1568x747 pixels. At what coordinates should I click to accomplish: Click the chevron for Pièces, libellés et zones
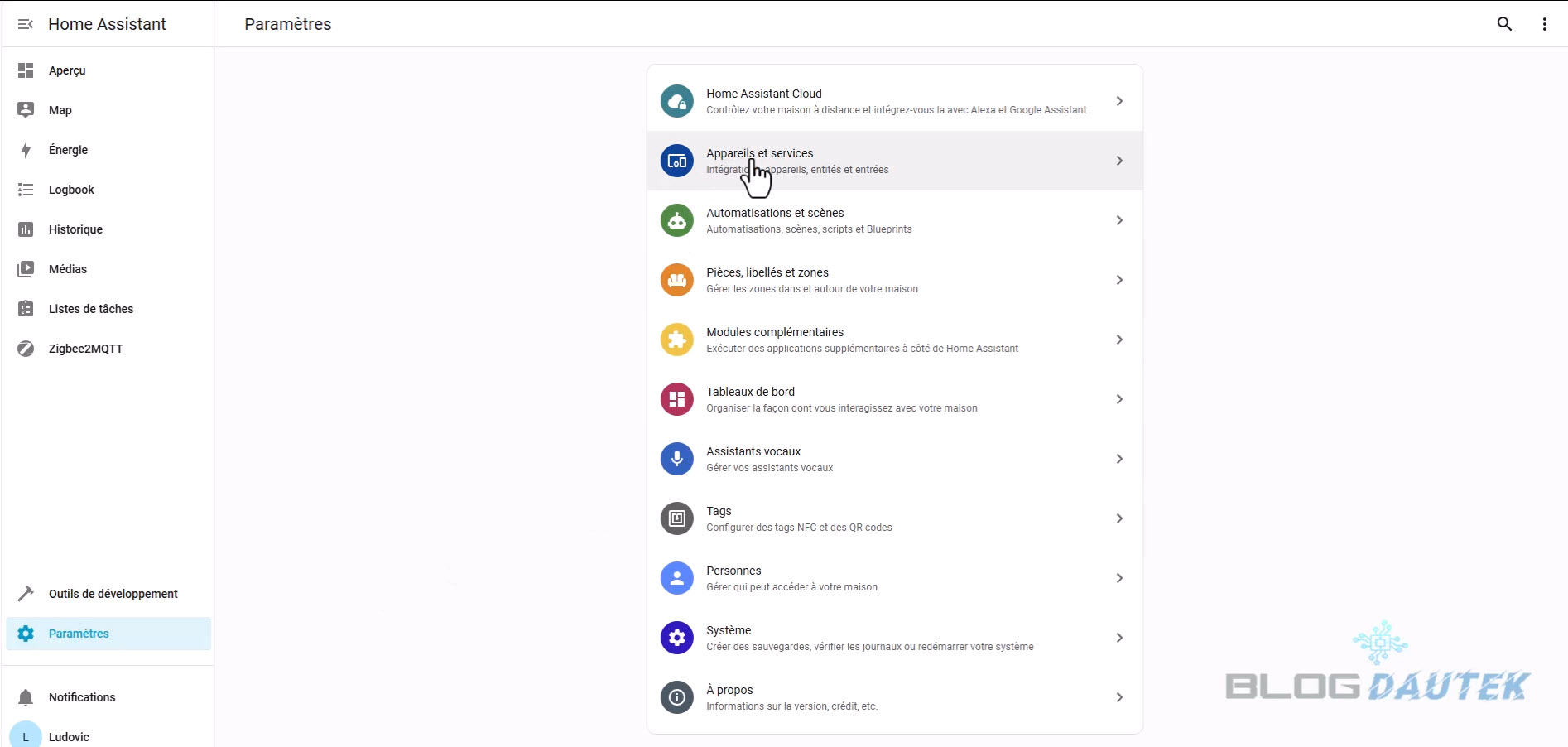pyautogui.click(x=1118, y=280)
